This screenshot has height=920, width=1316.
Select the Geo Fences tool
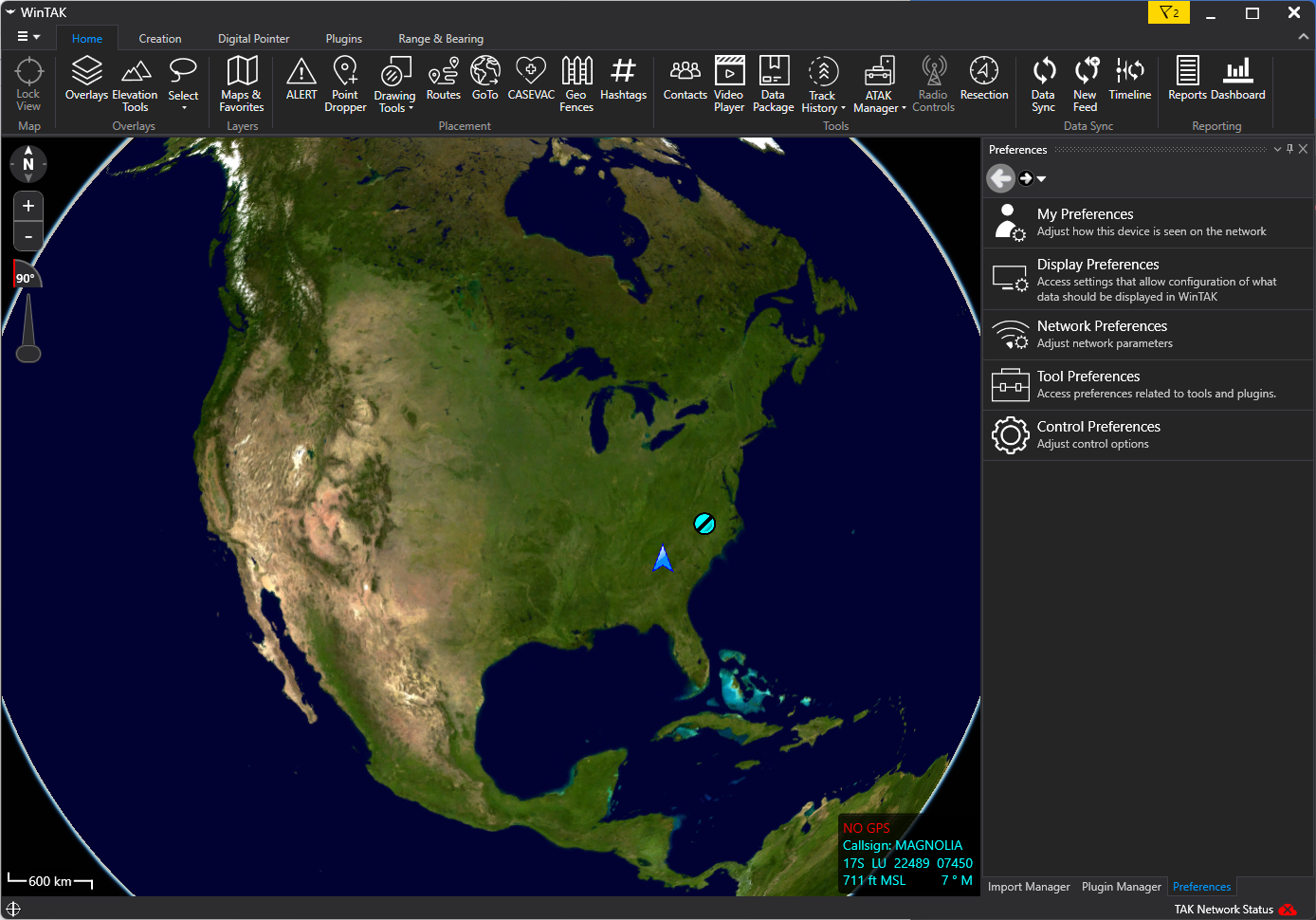[576, 83]
